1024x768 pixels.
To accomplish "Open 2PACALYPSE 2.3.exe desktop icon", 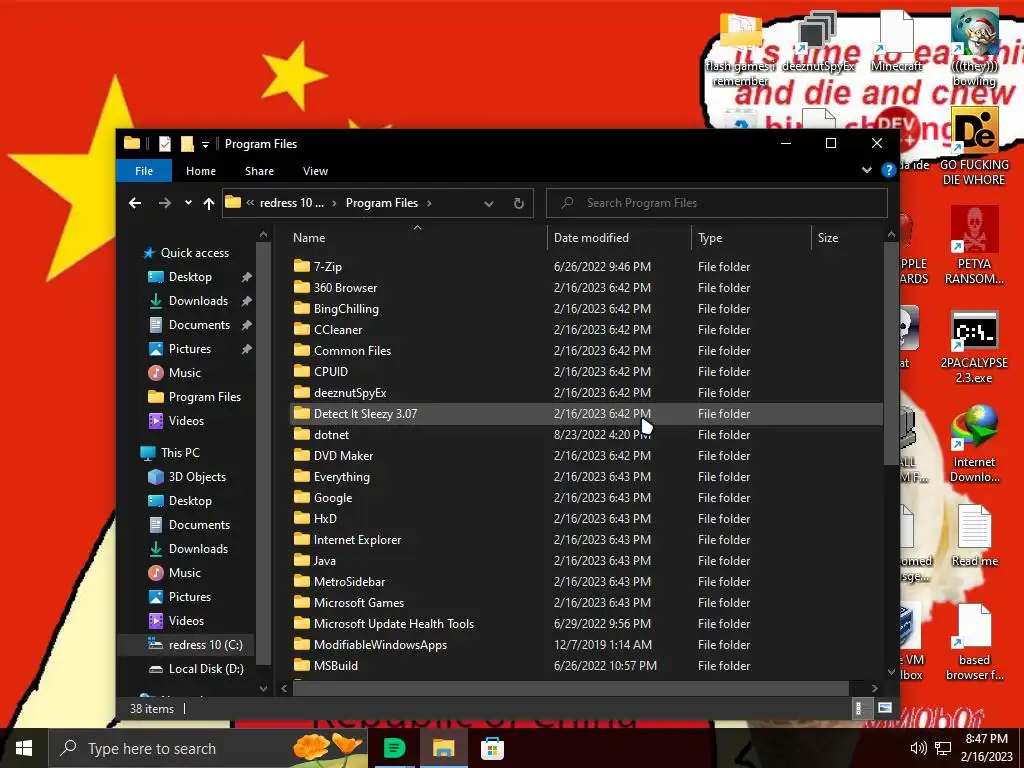I will pos(974,347).
